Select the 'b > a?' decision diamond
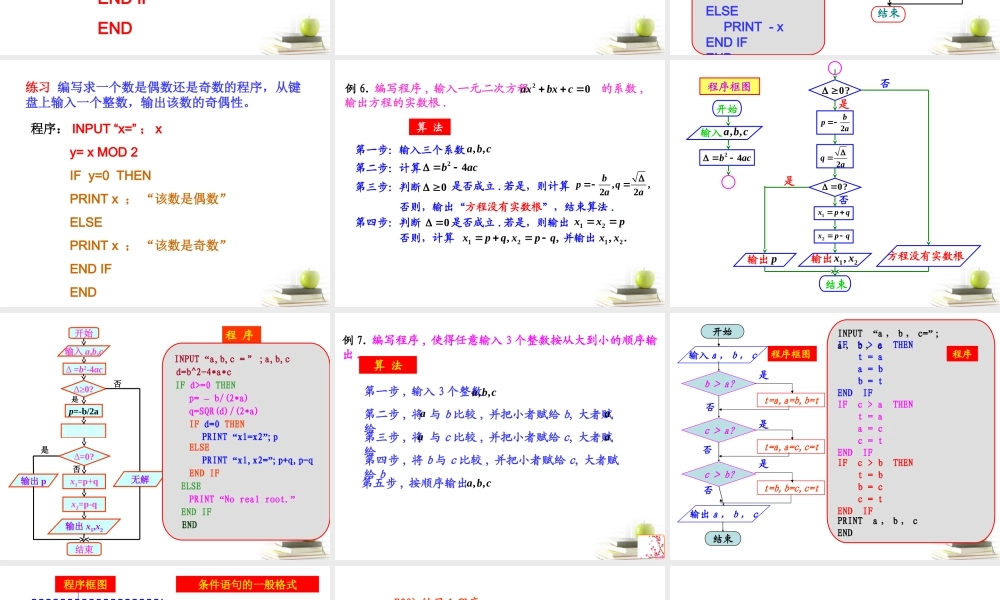1000x600 pixels. click(719, 384)
